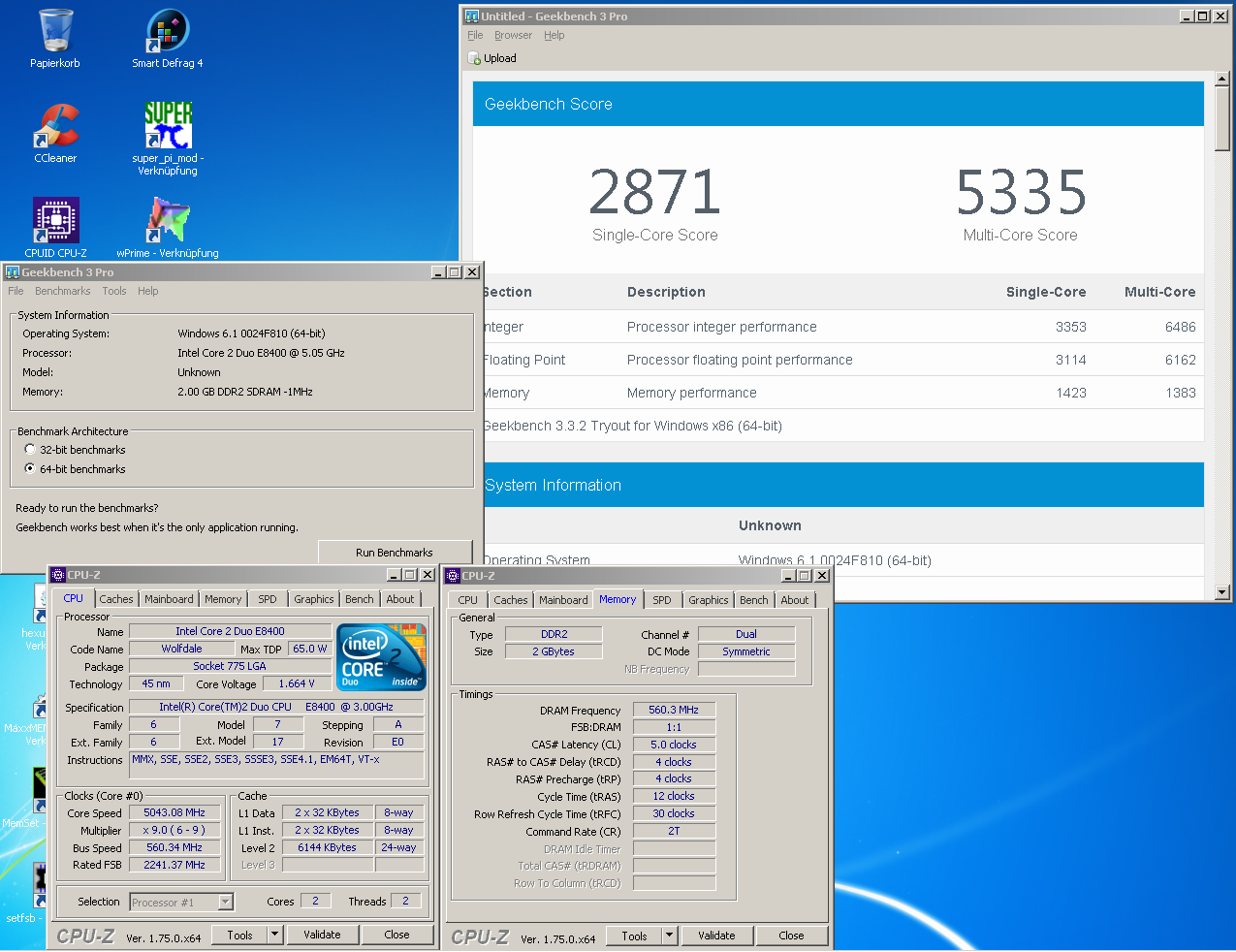Switch to Bench tab in right CPU-Z
This screenshot has height=952, width=1236.
coord(754,601)
